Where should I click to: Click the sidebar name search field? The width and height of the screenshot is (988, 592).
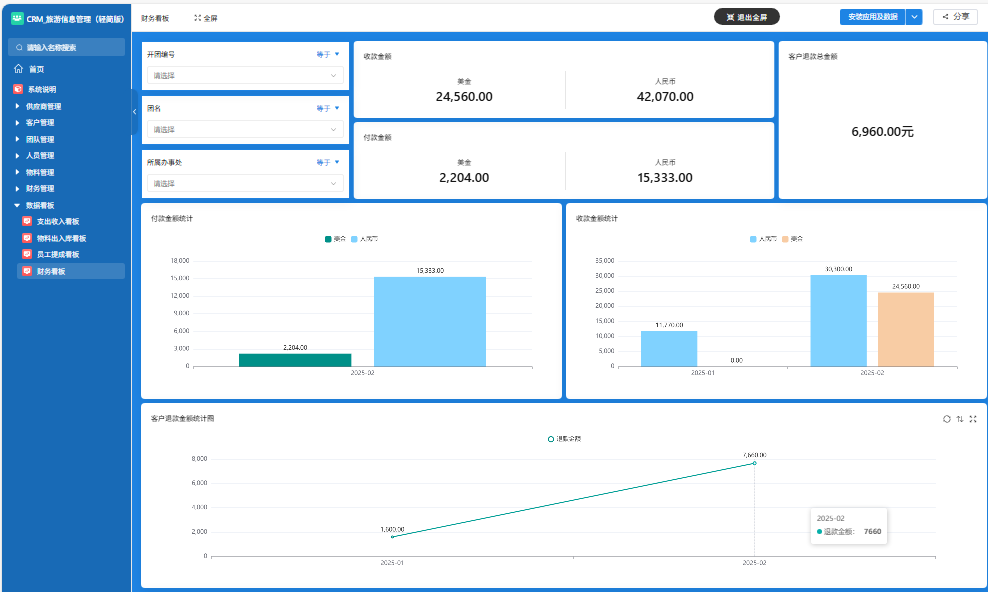pyautogui.click(x=66, y=47)
